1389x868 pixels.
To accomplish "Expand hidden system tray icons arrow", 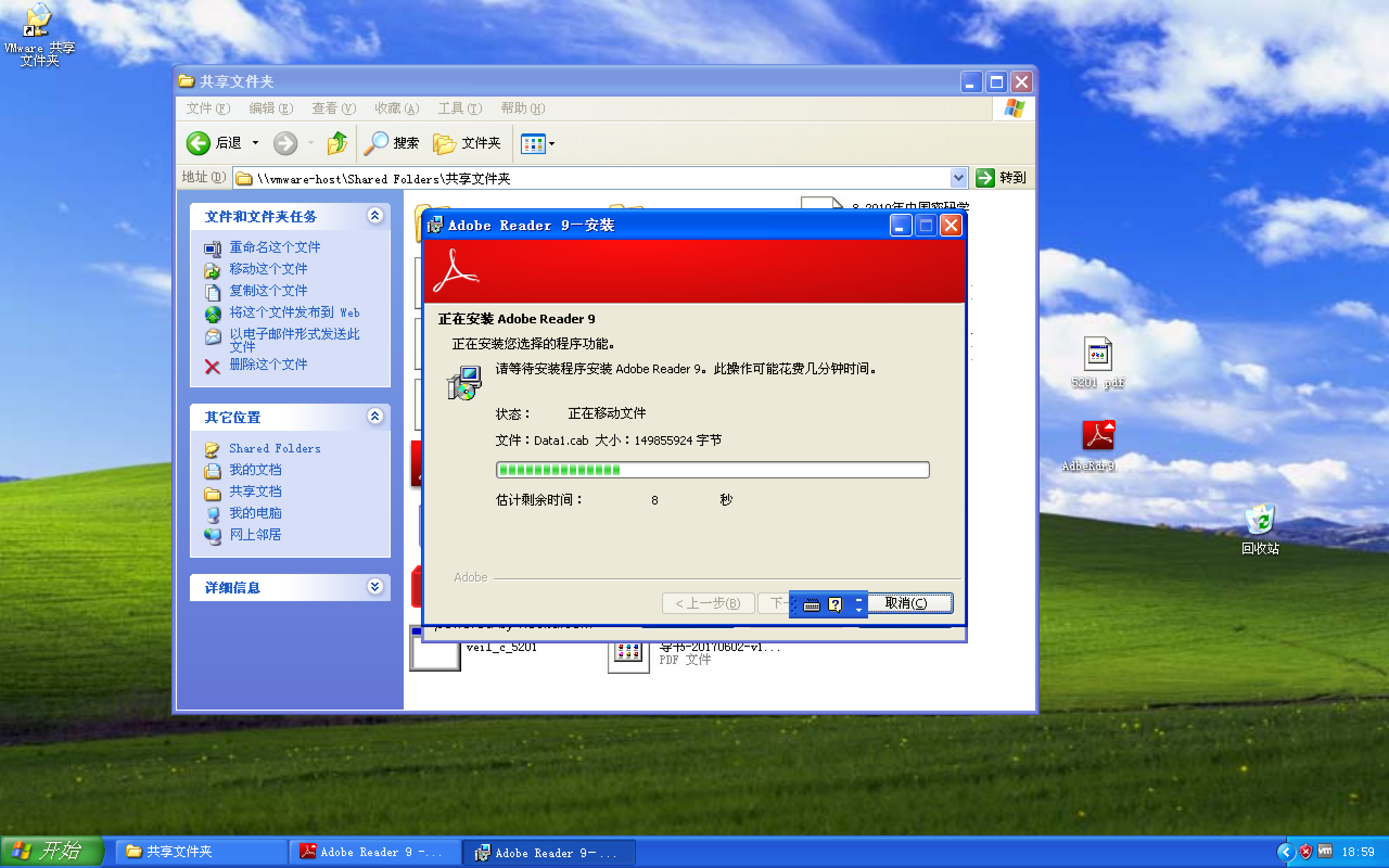I will 1286,852.
